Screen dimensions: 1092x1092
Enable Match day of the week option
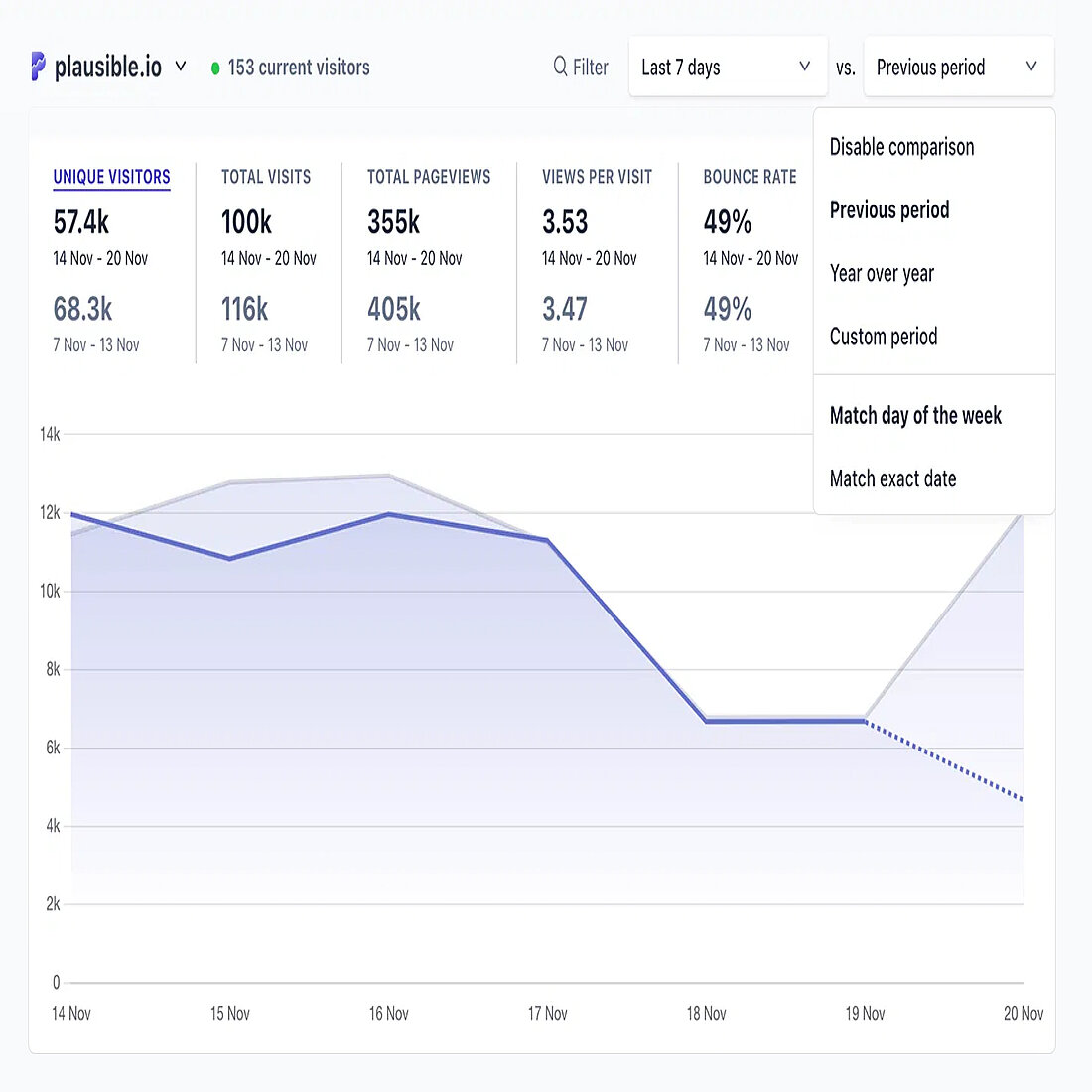pyautogui.click(x=914, y=415)
